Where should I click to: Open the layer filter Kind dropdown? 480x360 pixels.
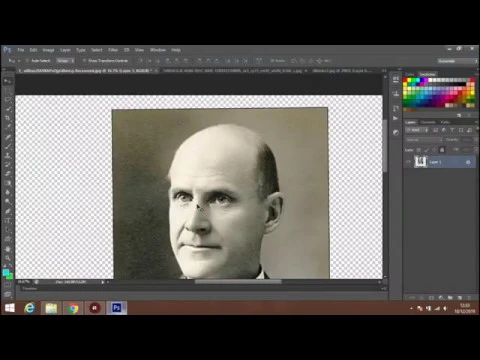pos(417,130)
